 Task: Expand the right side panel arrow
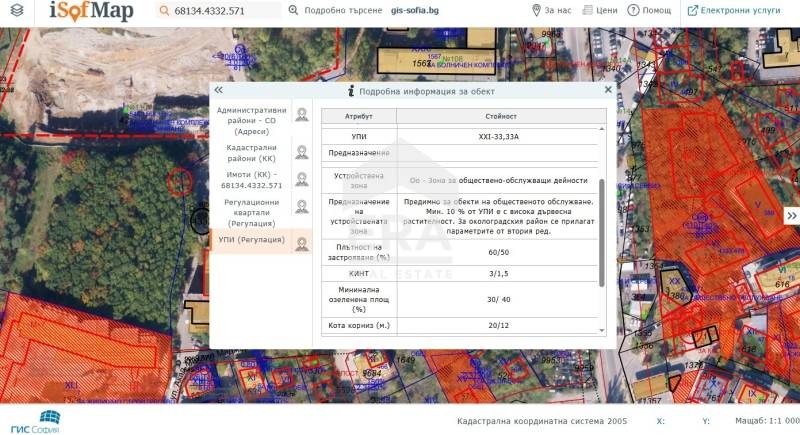[x=791, y=215]
